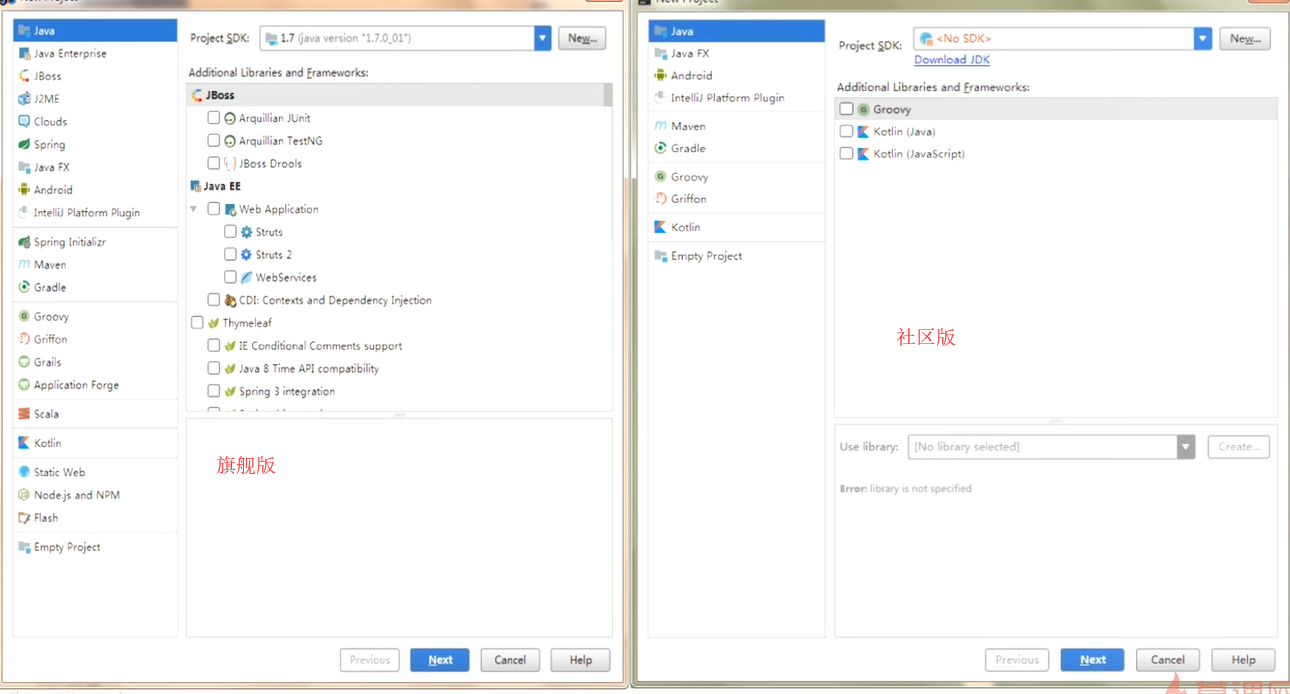This screenshot has height=694, width=1290.
Task: Click Help in the ultimate edition dialog
Action: point(581,660)
